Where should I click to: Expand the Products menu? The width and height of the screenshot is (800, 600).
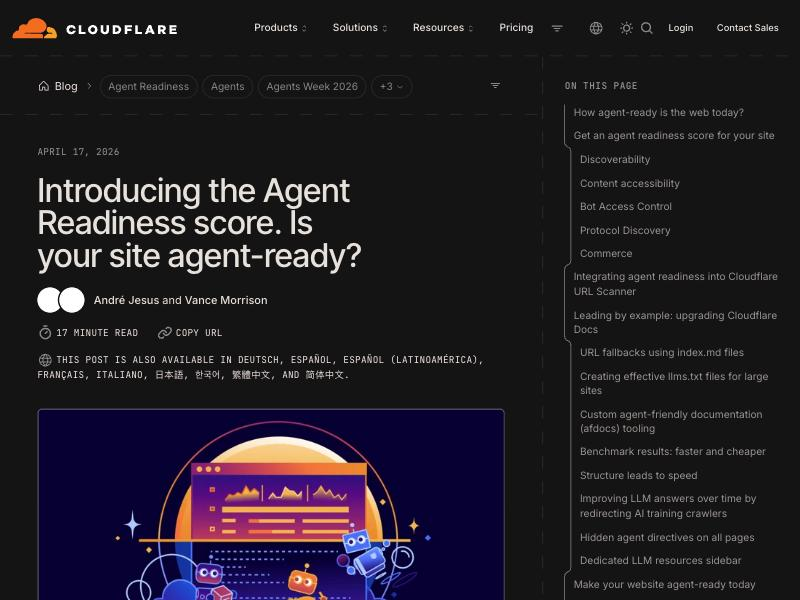(280, 28)
